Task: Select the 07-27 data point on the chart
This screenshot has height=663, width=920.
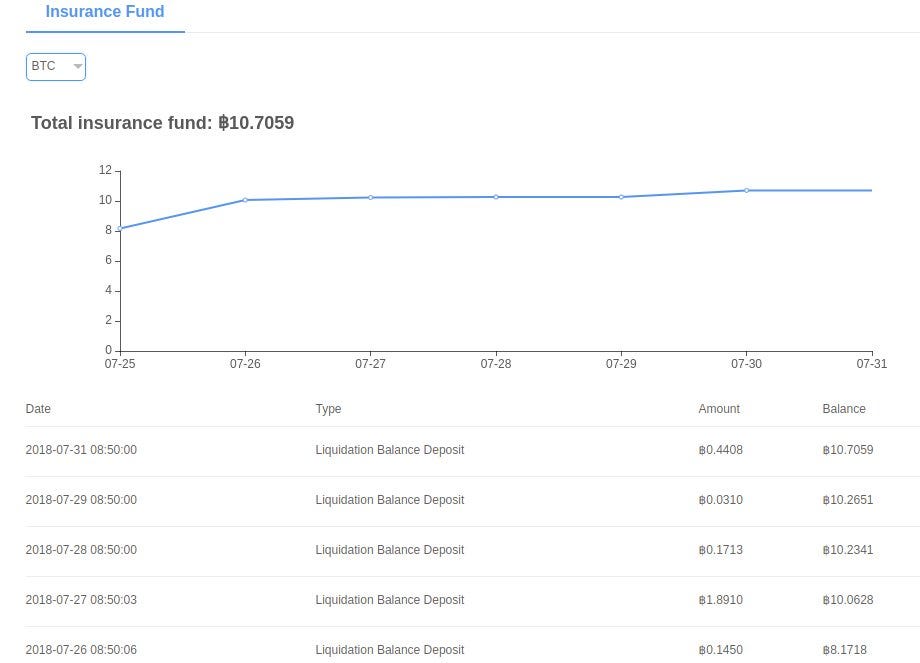Action: [x=370, y=197]
